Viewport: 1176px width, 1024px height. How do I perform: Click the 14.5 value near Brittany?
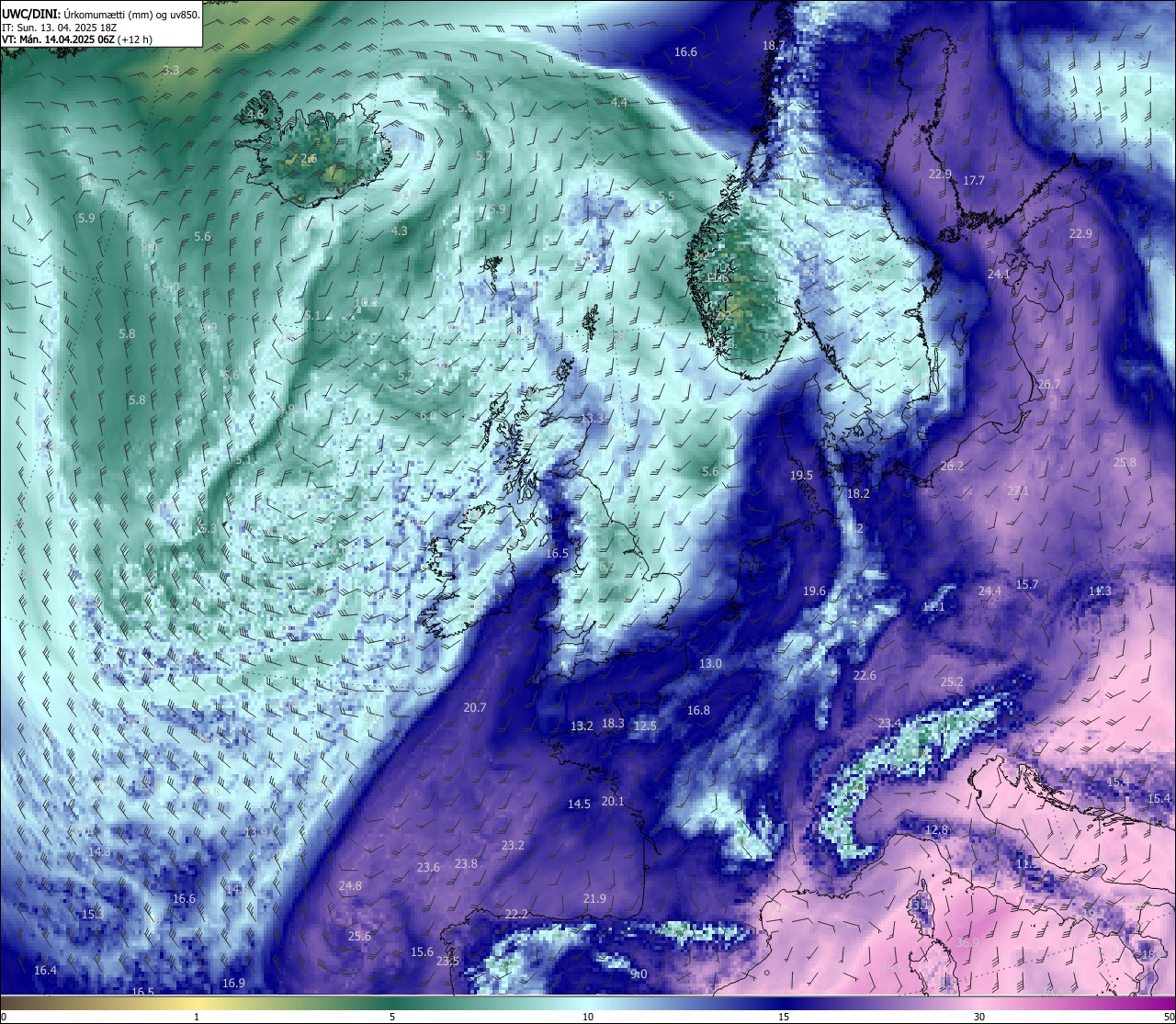click(x=579, y=804)
